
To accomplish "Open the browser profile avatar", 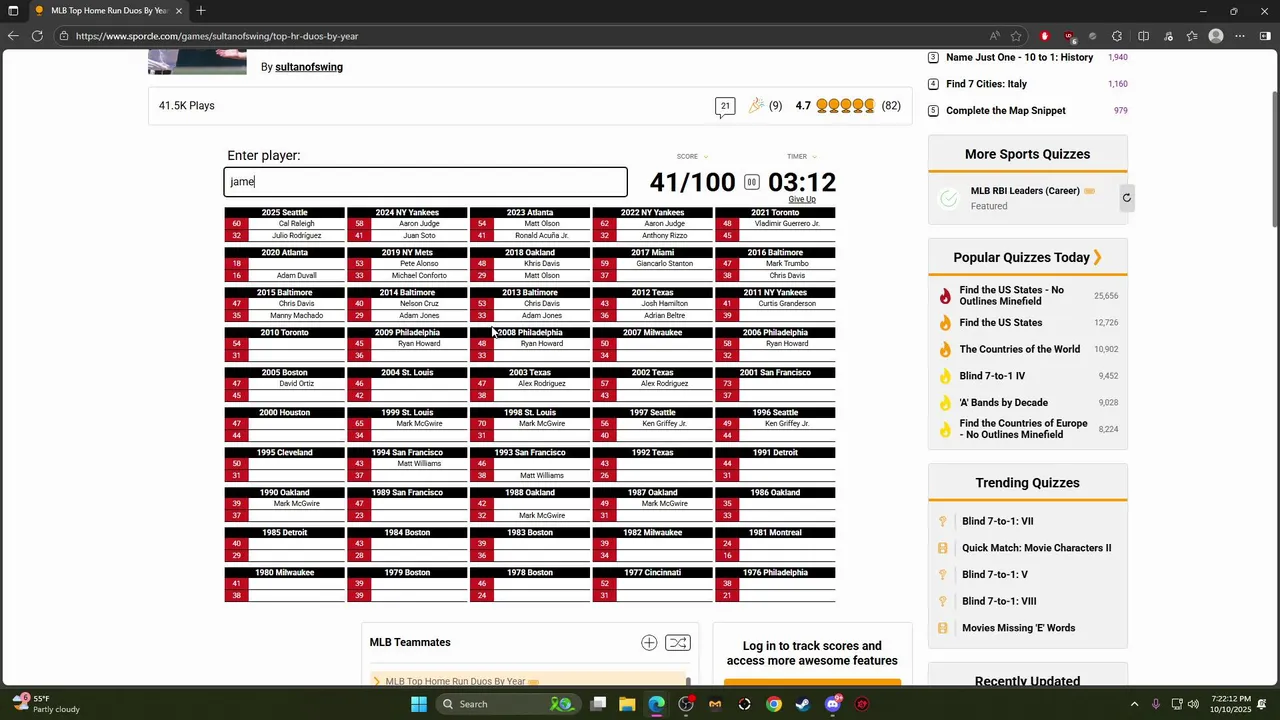I will click(x=1216, y=36).
